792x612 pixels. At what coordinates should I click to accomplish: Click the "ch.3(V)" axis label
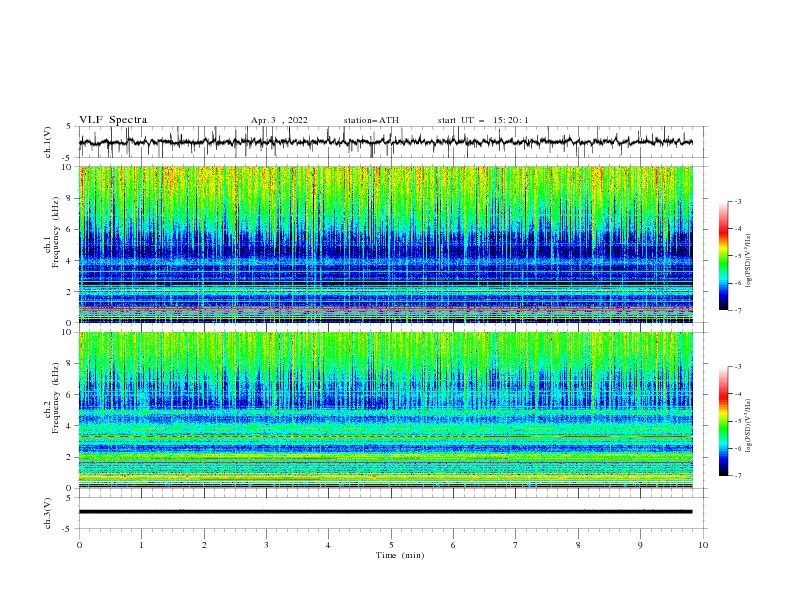[x=48, y=513]
